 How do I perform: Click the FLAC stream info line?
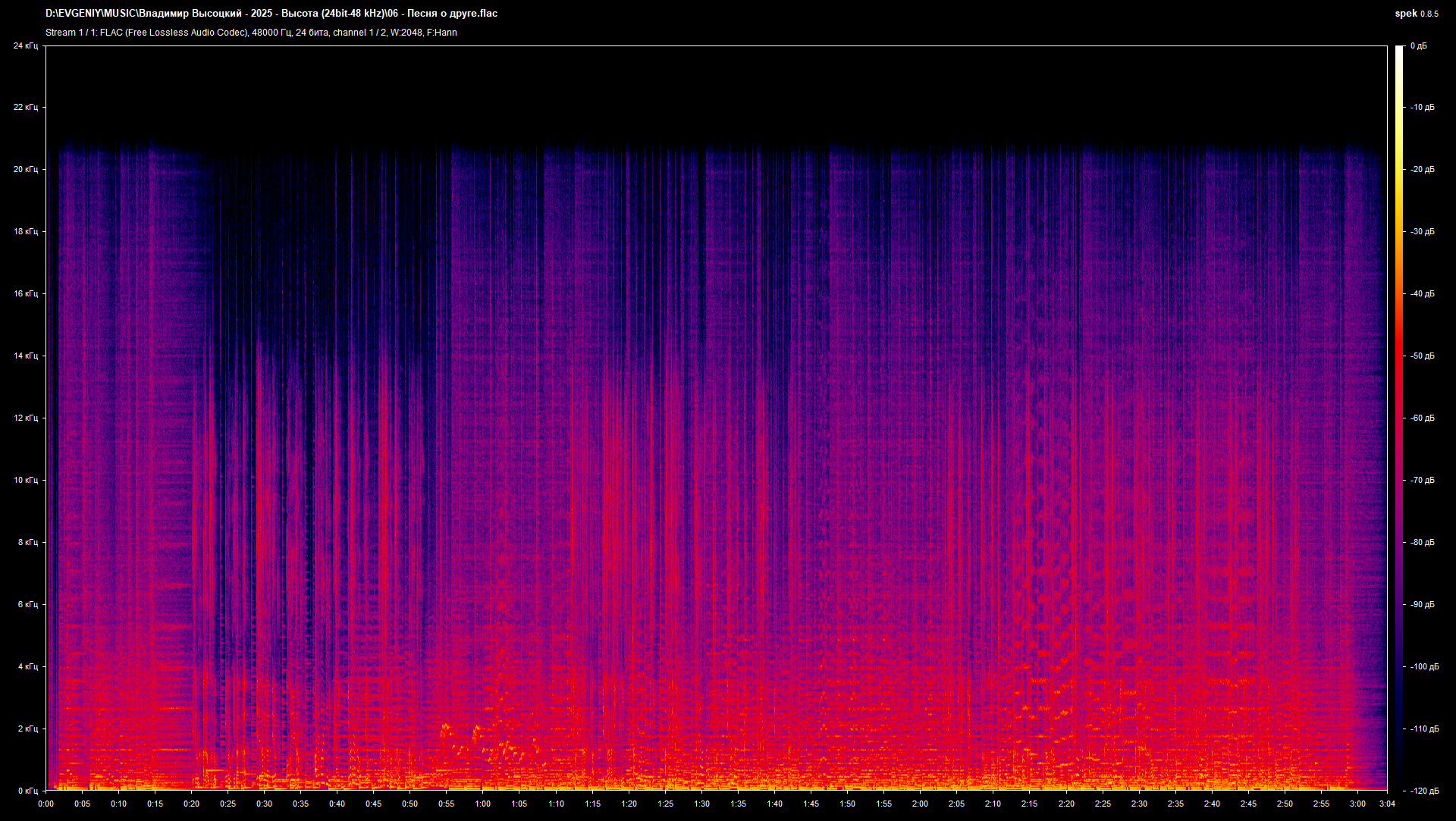(x=251, y=33)
